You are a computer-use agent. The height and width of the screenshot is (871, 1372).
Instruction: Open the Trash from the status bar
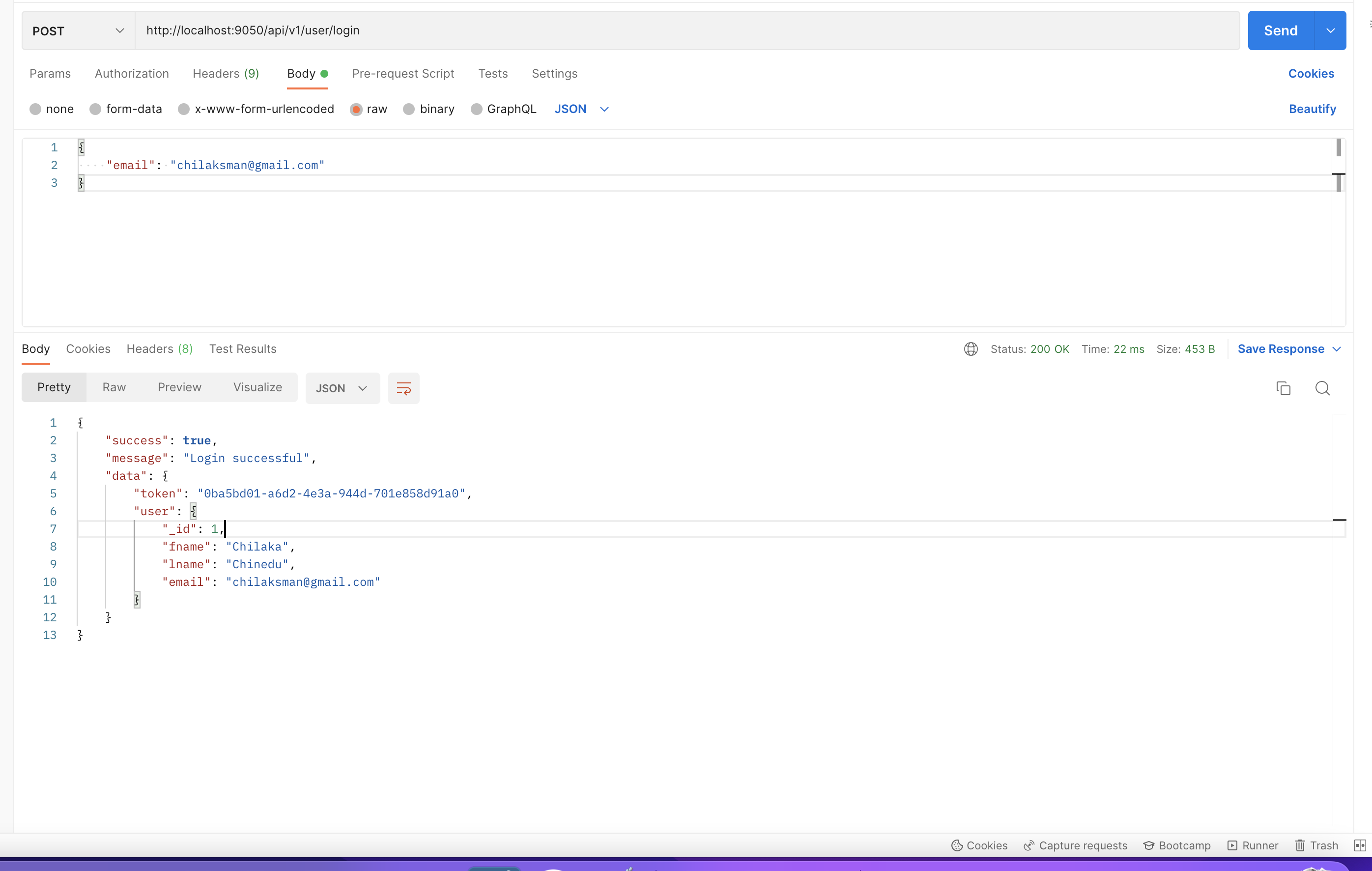(1316, 845)
